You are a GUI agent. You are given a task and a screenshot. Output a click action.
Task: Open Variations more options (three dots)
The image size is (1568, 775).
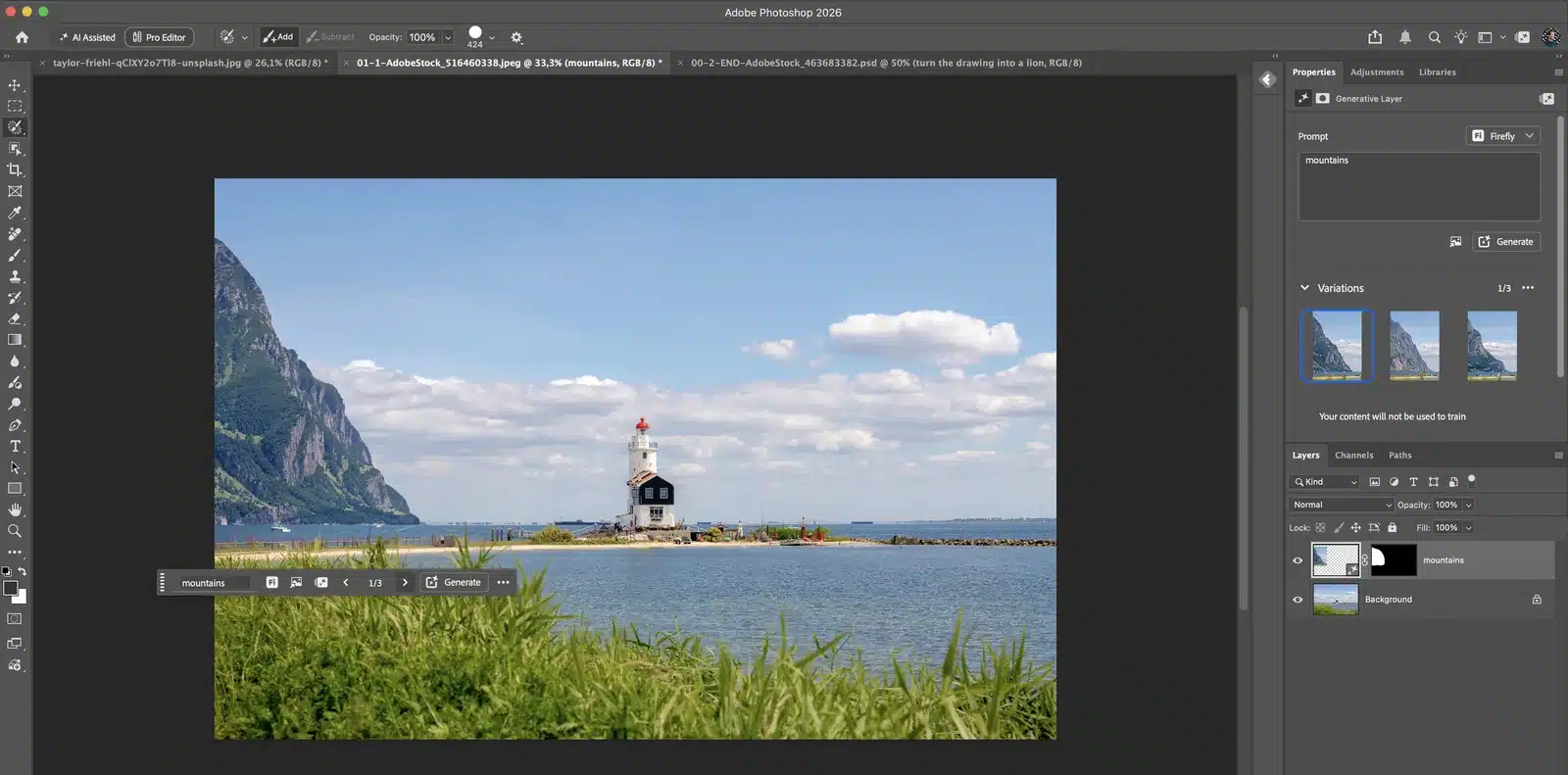(x=1528, y=288)
